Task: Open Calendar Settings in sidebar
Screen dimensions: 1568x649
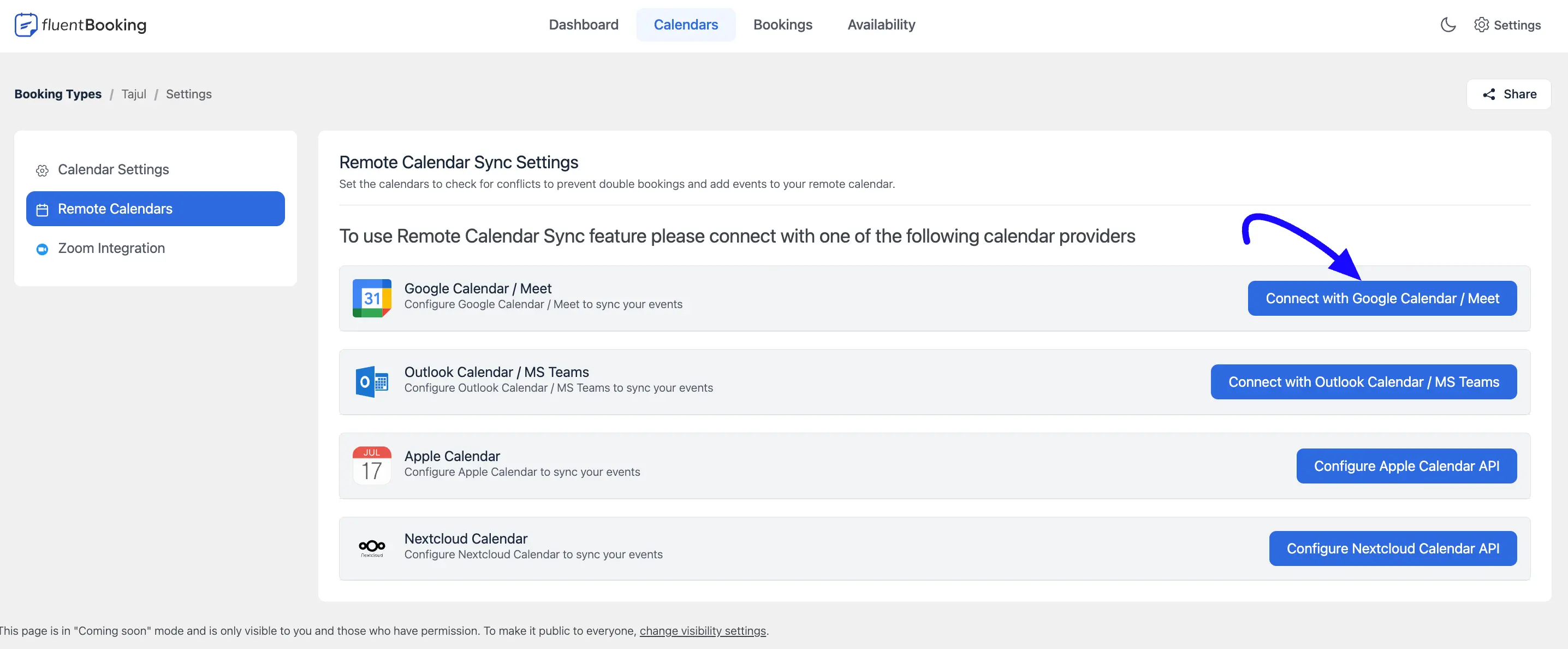Action: [x=155, y=169]
